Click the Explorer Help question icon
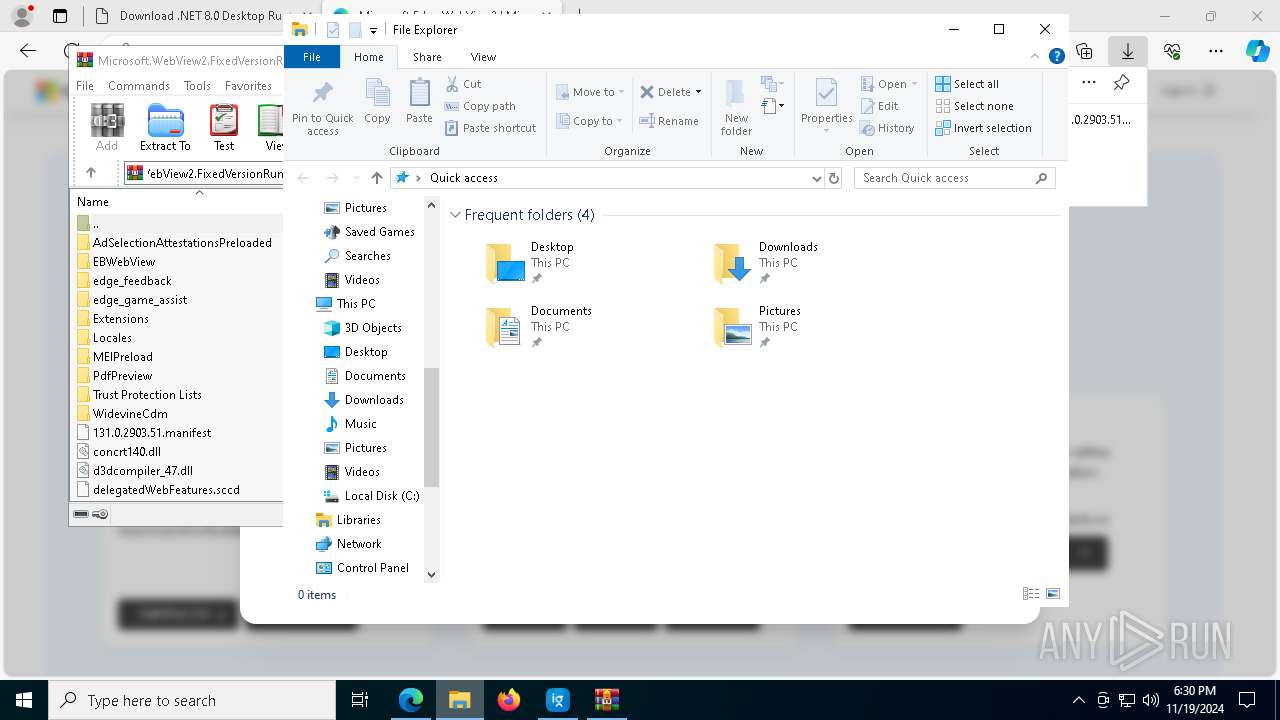The width and height of the screenshot is (1280, 720). point(1056,56)
